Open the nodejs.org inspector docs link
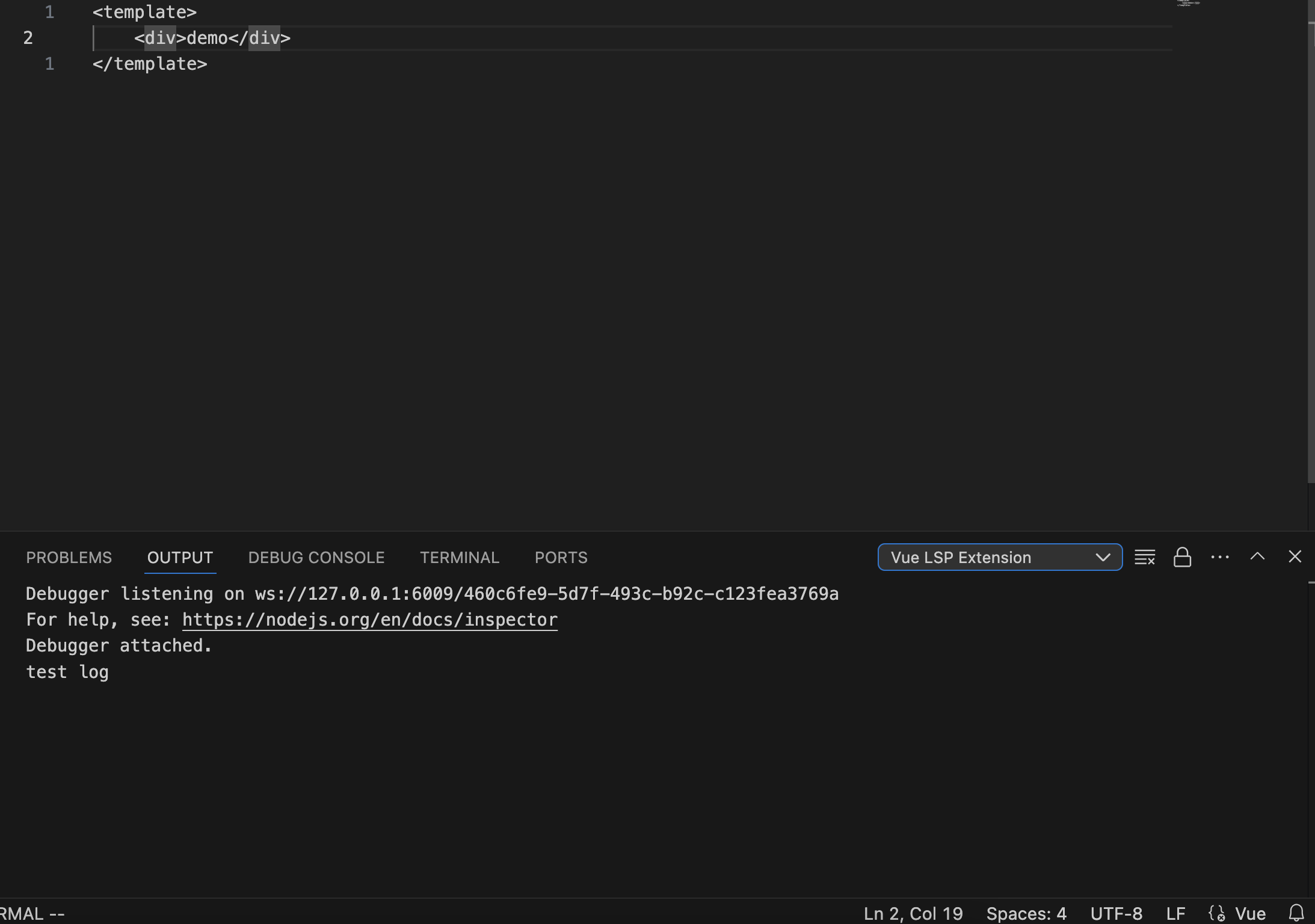 point(370,620)
